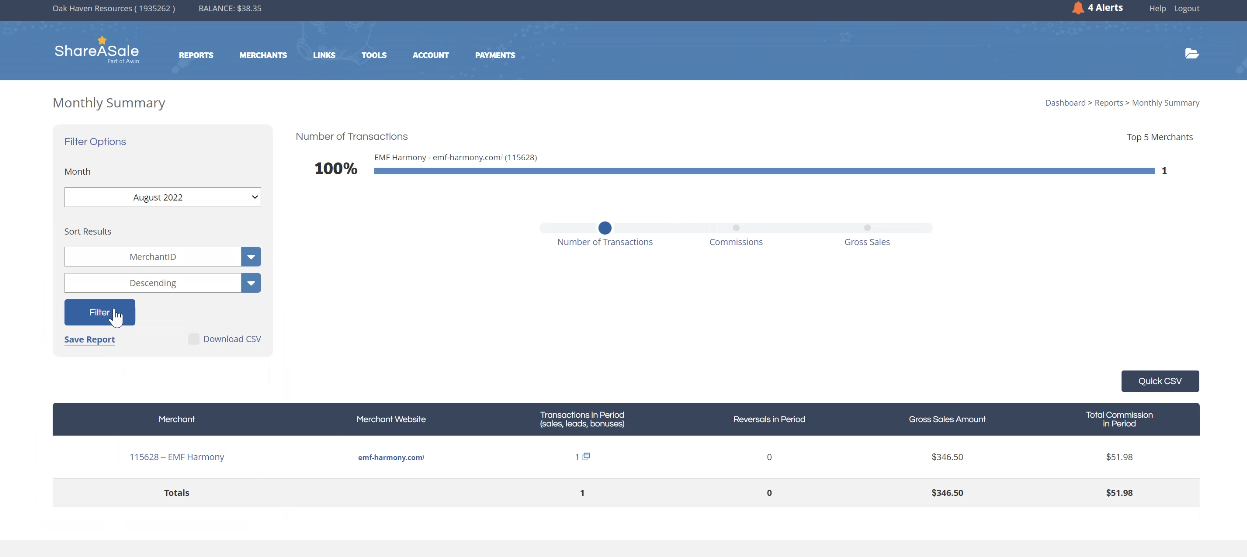Click the Transactions in Period column header
1247x557 pixels.
click(582, 419)
